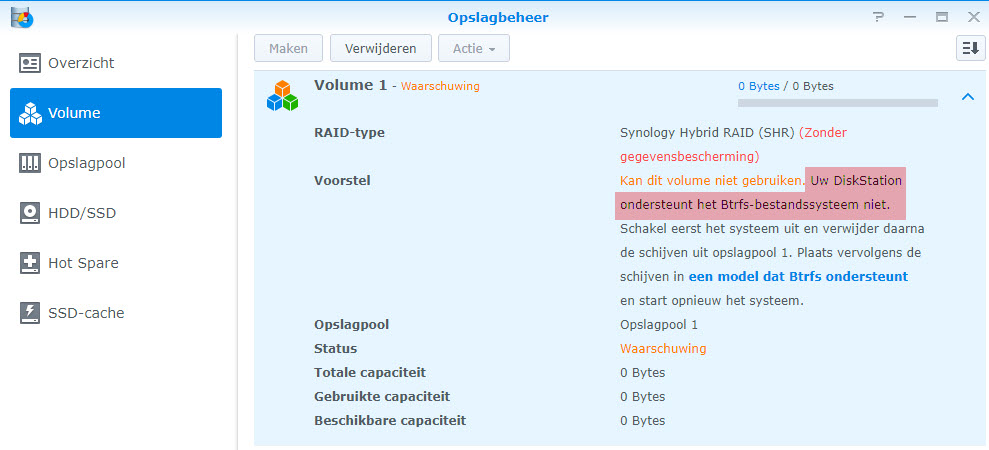This screenshot has width=989, height=450.
Task: Follow link 'een model dat Btrfs ondersteunt'
Action: tap(798, 276)
